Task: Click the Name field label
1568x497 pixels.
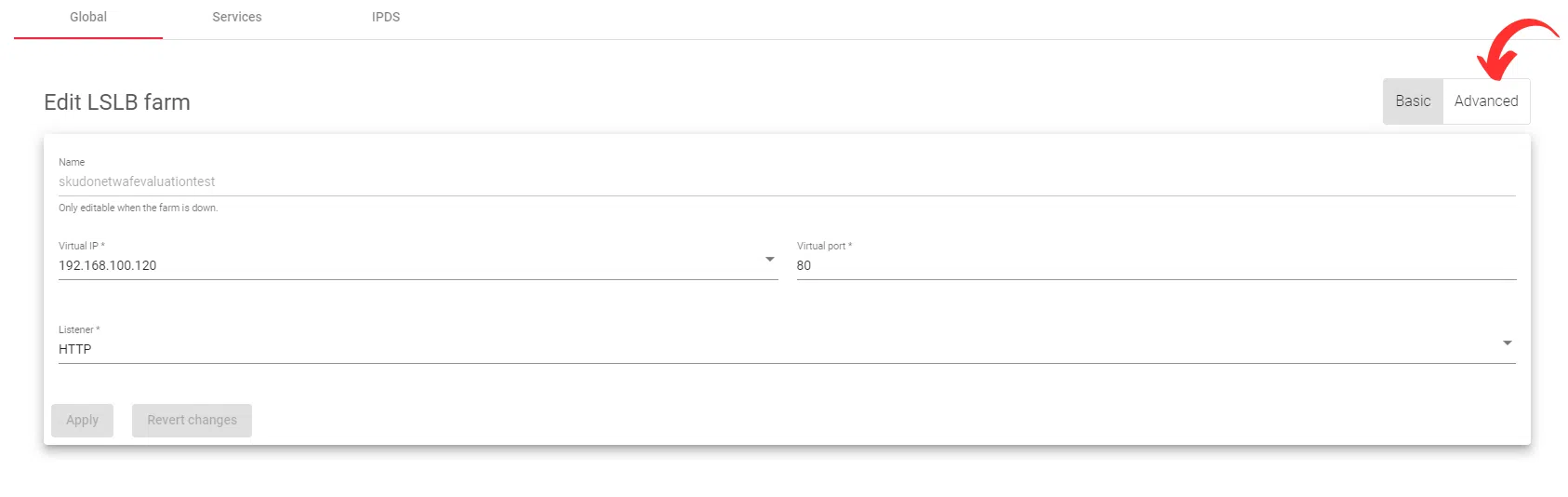Action: (x=72, y=162)
